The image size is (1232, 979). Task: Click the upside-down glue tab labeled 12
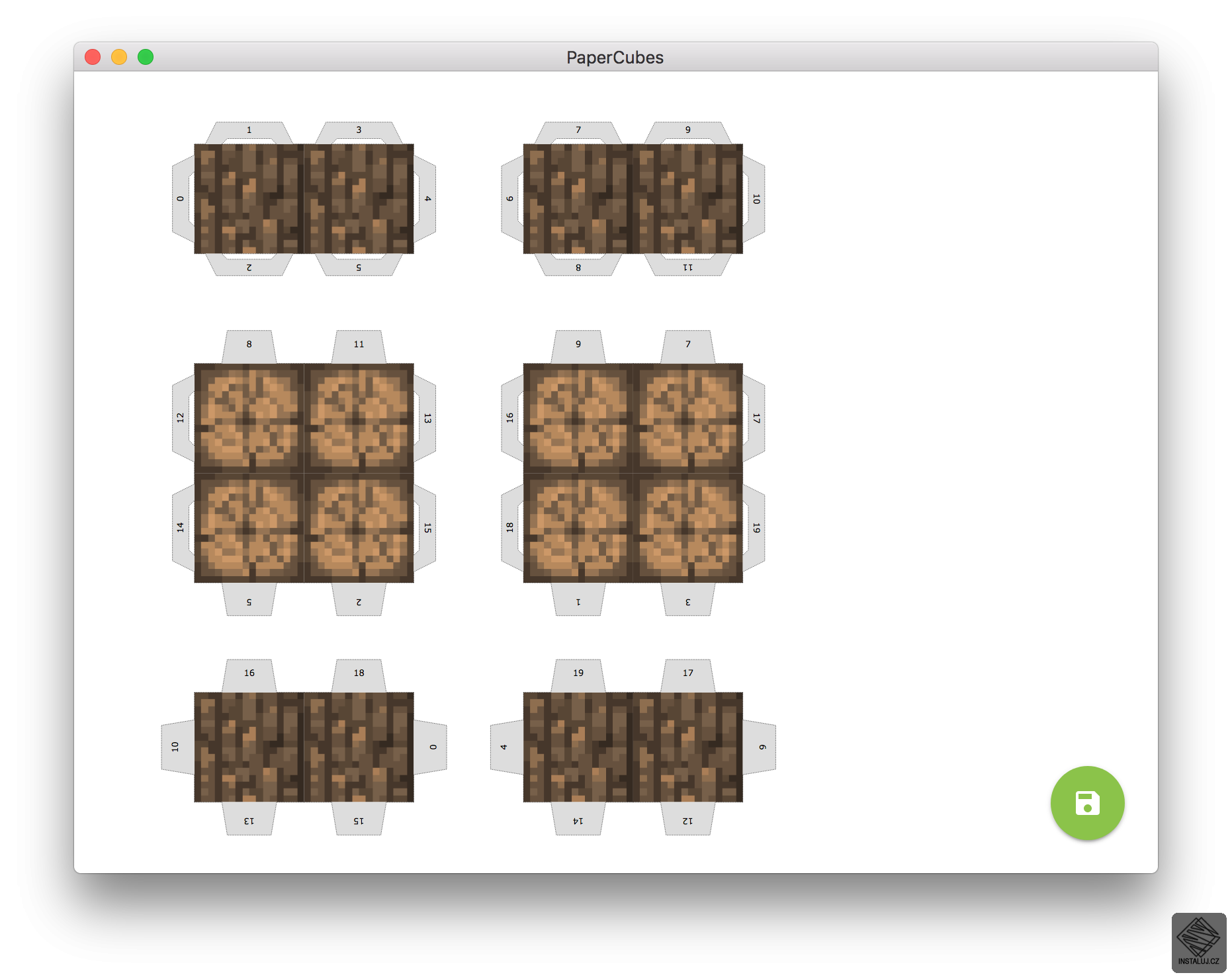click(x=688, y=819)
